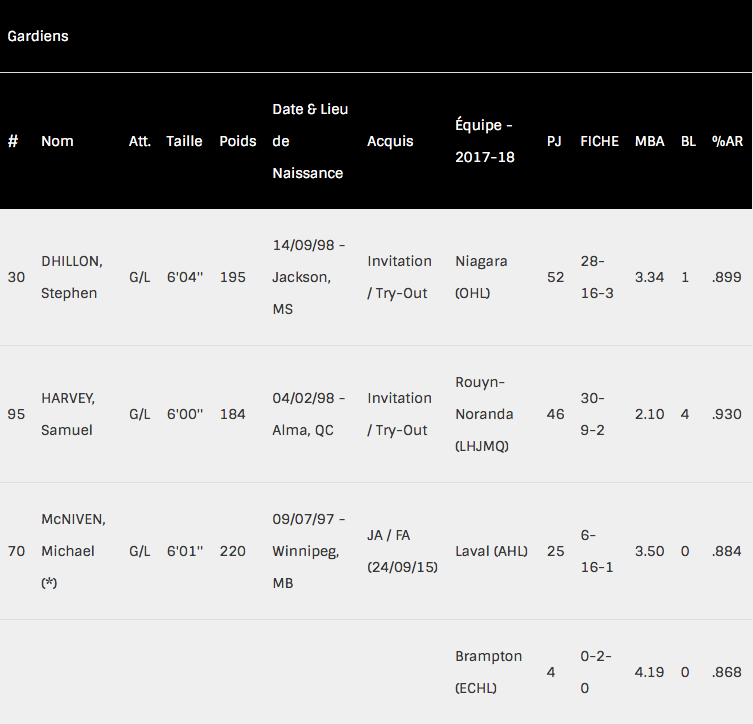Click height 6'04" in Dhillon row
Screen dimensions: 753x724
(185, 277)
